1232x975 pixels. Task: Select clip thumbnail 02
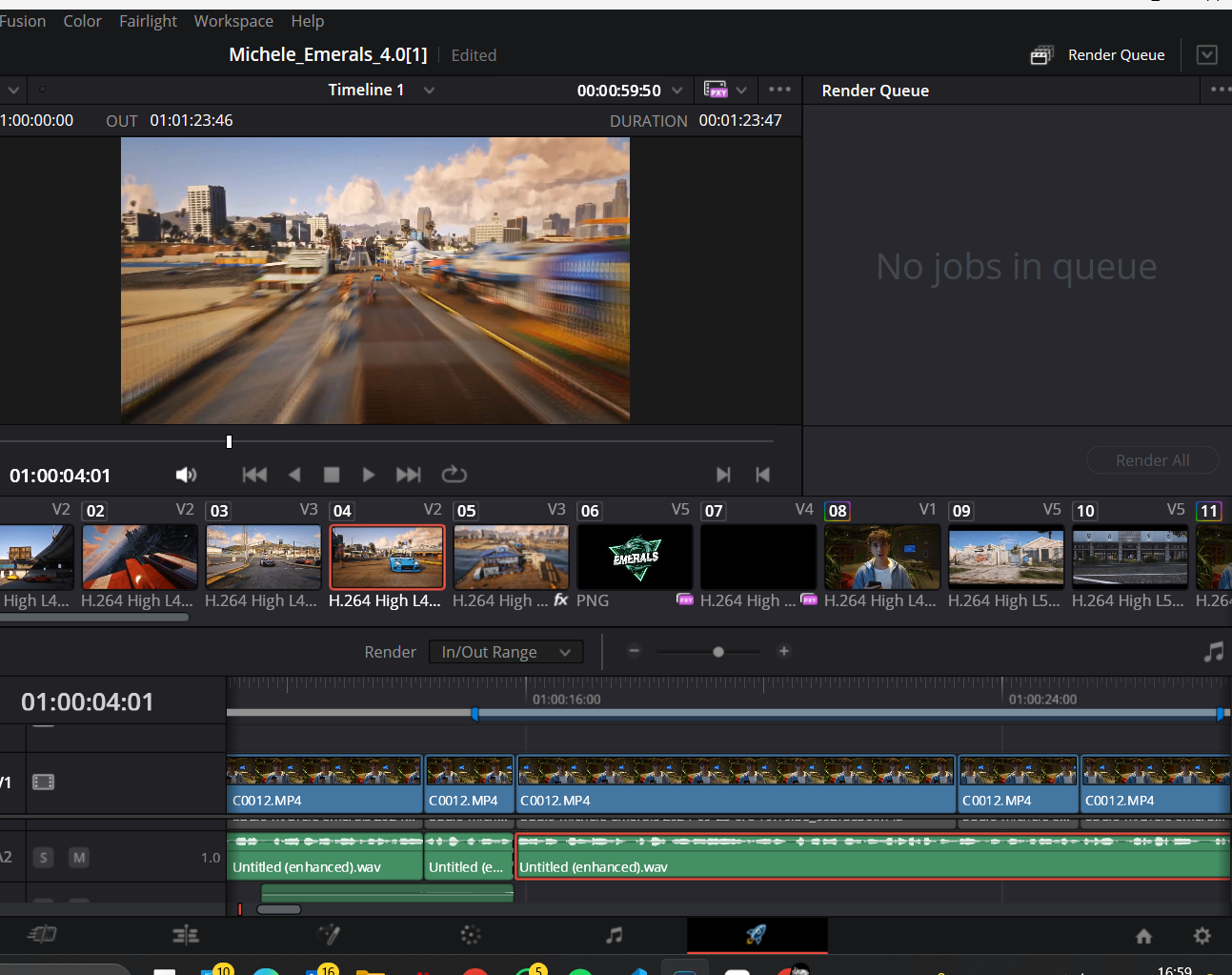139,557
